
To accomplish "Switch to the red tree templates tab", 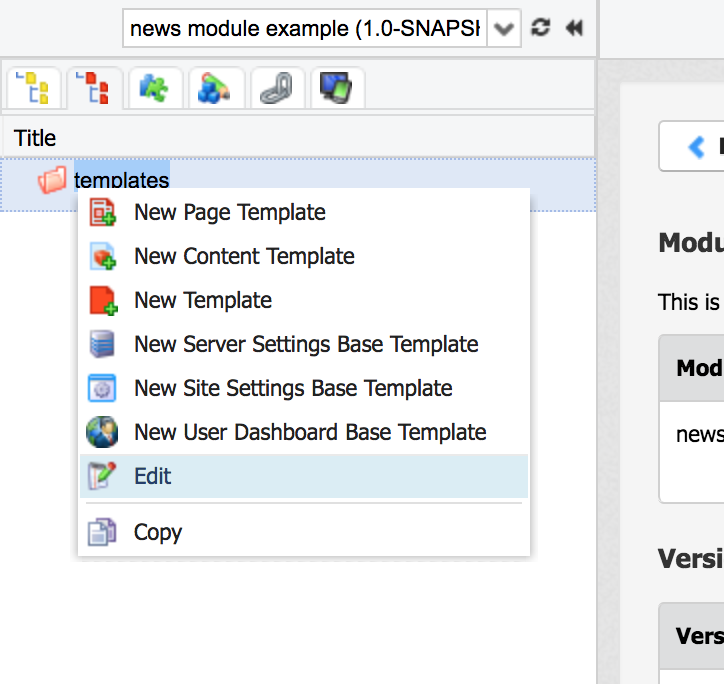I will [x=95, y=88].
